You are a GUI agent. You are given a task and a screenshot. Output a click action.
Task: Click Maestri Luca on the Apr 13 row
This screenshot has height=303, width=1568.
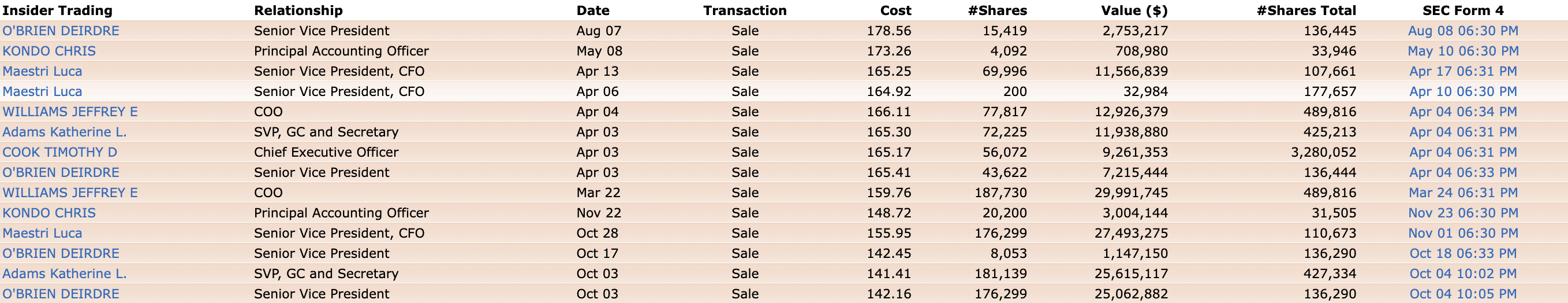(42, 71)
